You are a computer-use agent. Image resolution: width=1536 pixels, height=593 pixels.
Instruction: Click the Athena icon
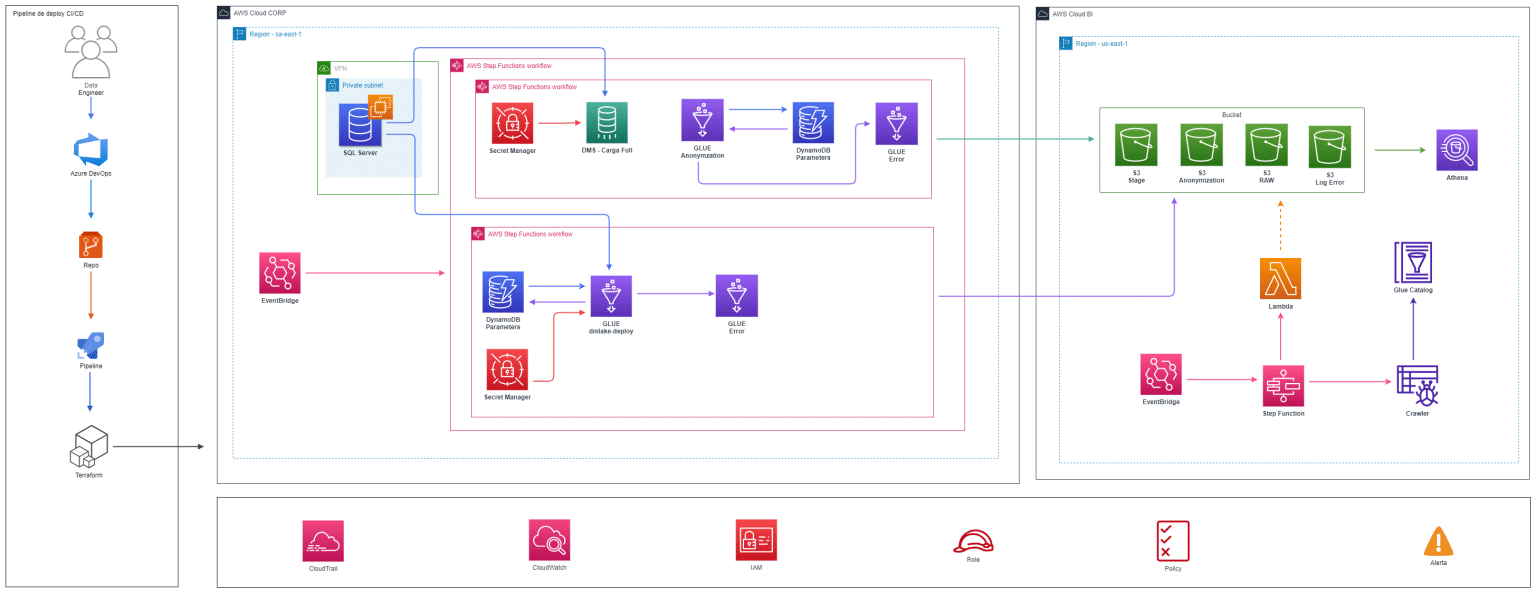pyautogui.click(x=1456, y=151)
